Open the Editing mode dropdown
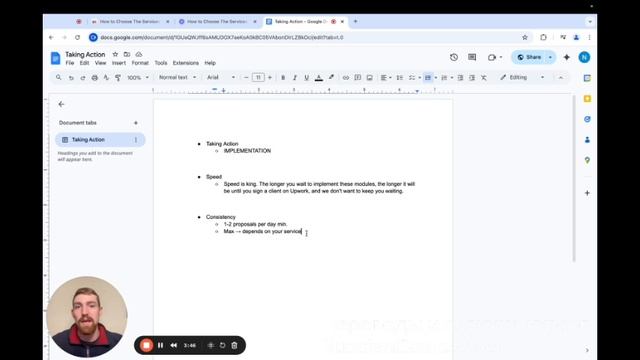The height and width of the screenshot is (360, 640). tap(522, 78)
